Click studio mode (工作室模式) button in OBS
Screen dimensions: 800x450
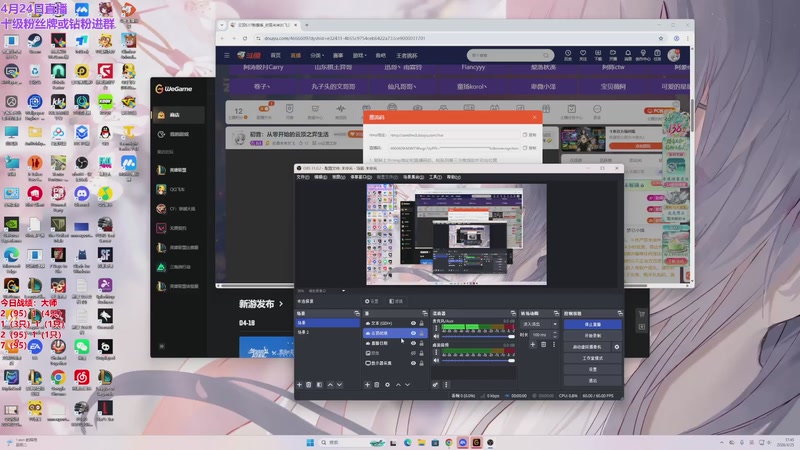[x=592, y=358]
